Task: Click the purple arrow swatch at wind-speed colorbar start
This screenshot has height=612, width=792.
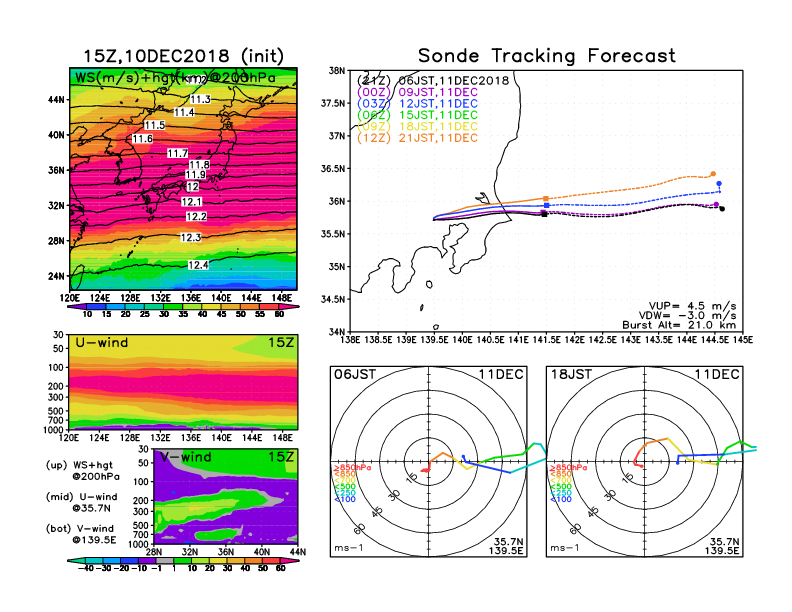Action: (x=75, y=306)
